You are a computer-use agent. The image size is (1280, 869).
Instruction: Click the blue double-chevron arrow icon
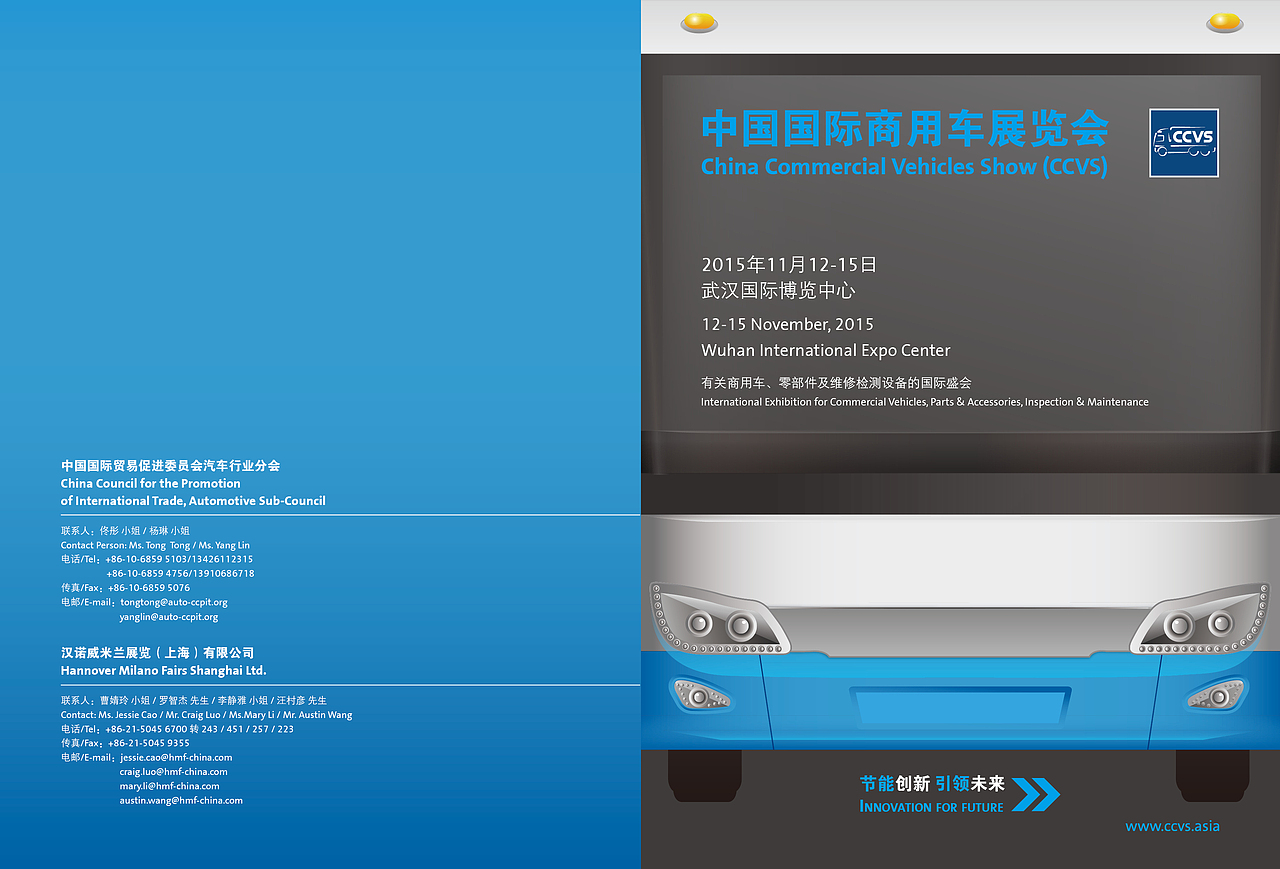pos(1036,794)
